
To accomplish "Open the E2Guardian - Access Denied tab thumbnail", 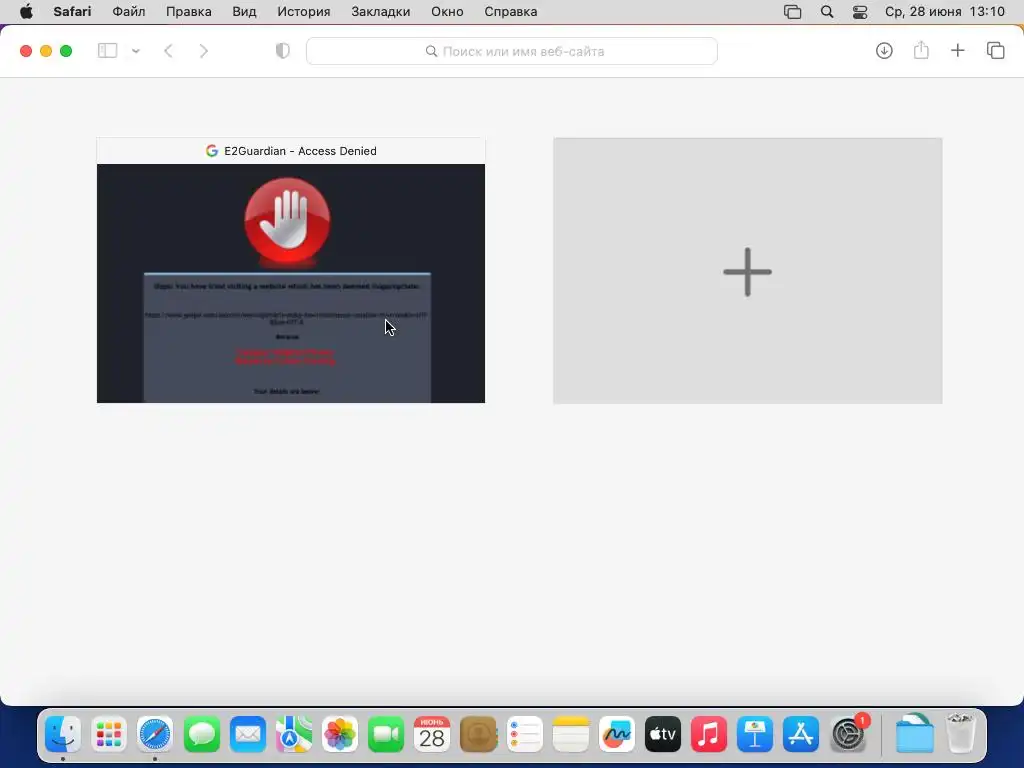I will [291, 283].
